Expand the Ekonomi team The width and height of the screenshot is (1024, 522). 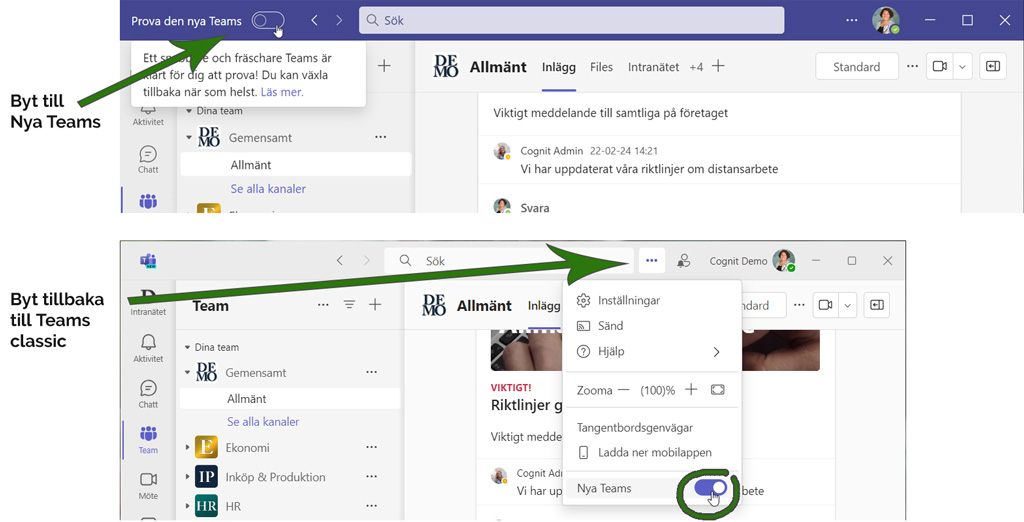click(x=187, y=448)
